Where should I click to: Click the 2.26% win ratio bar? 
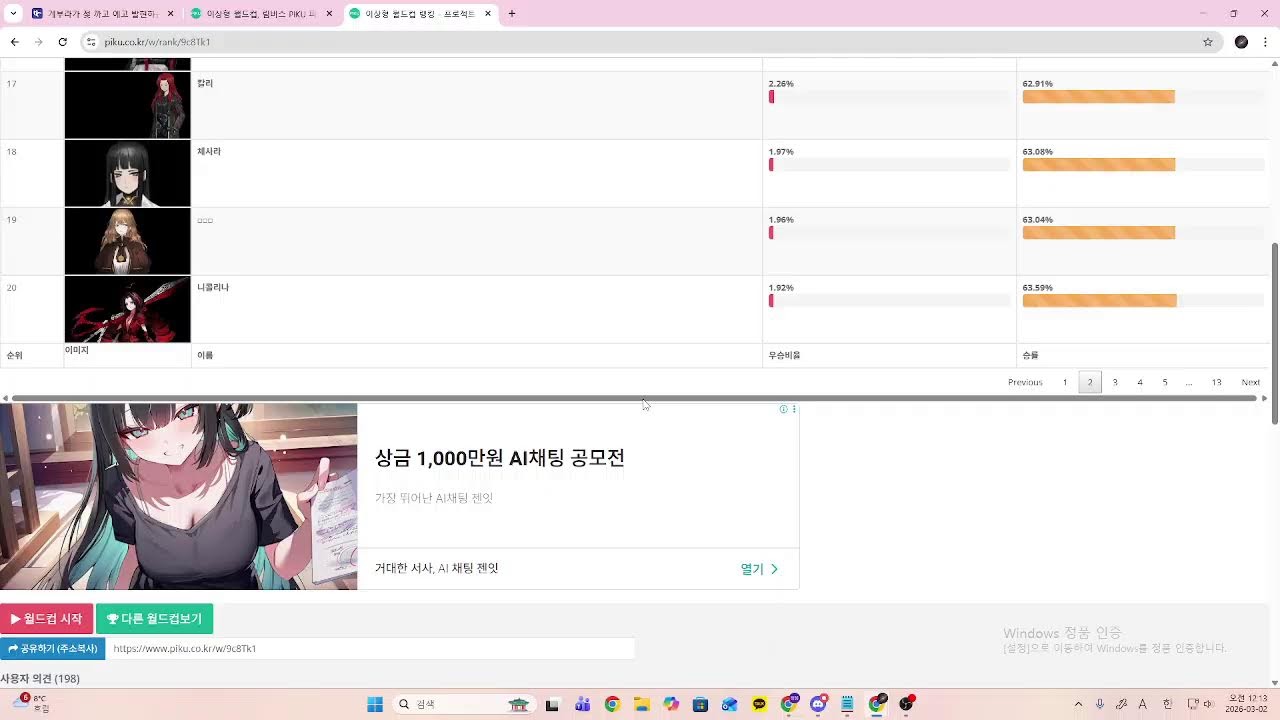[x=889, y=97]
